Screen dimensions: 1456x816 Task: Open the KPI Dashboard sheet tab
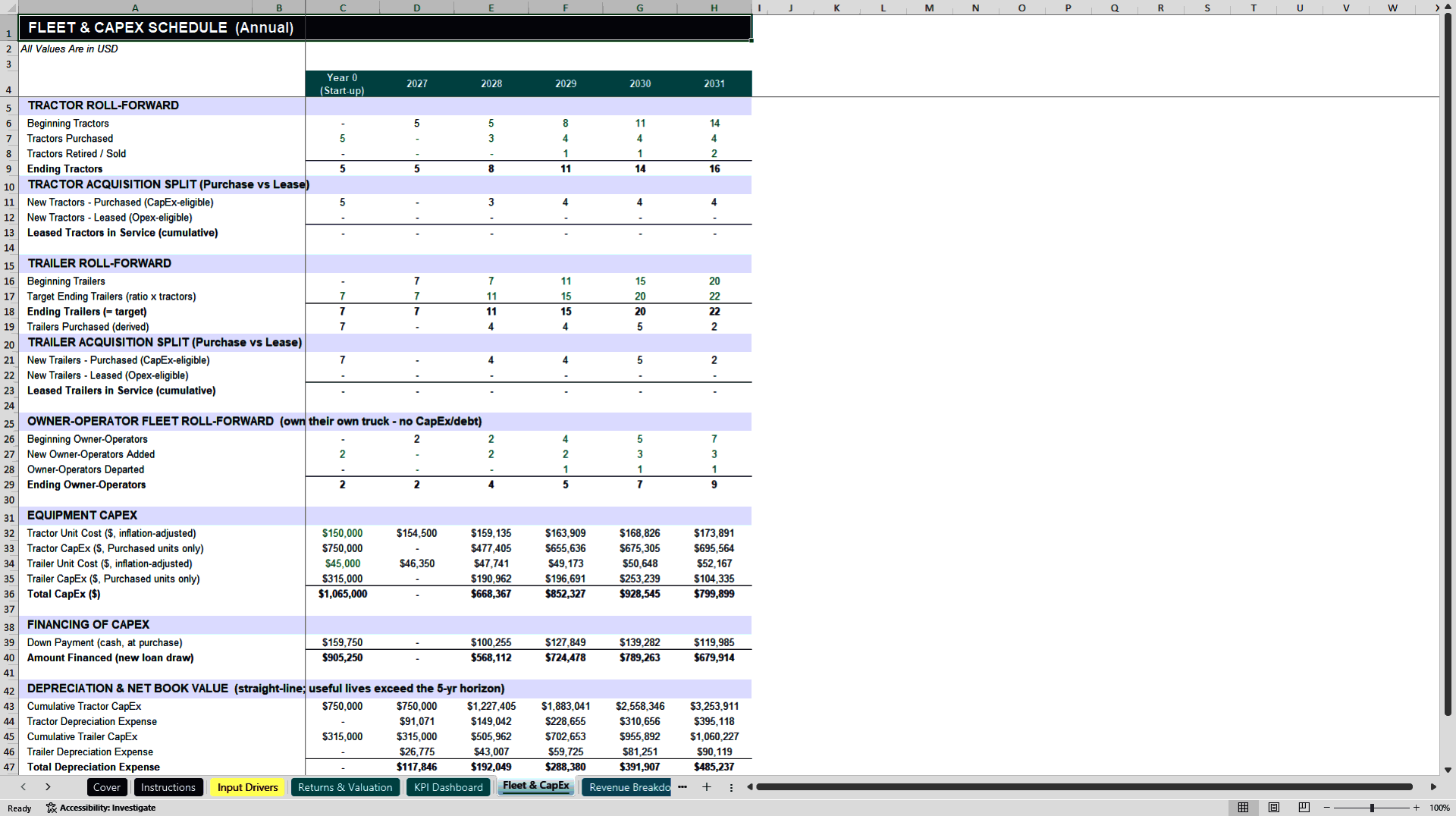448,787
